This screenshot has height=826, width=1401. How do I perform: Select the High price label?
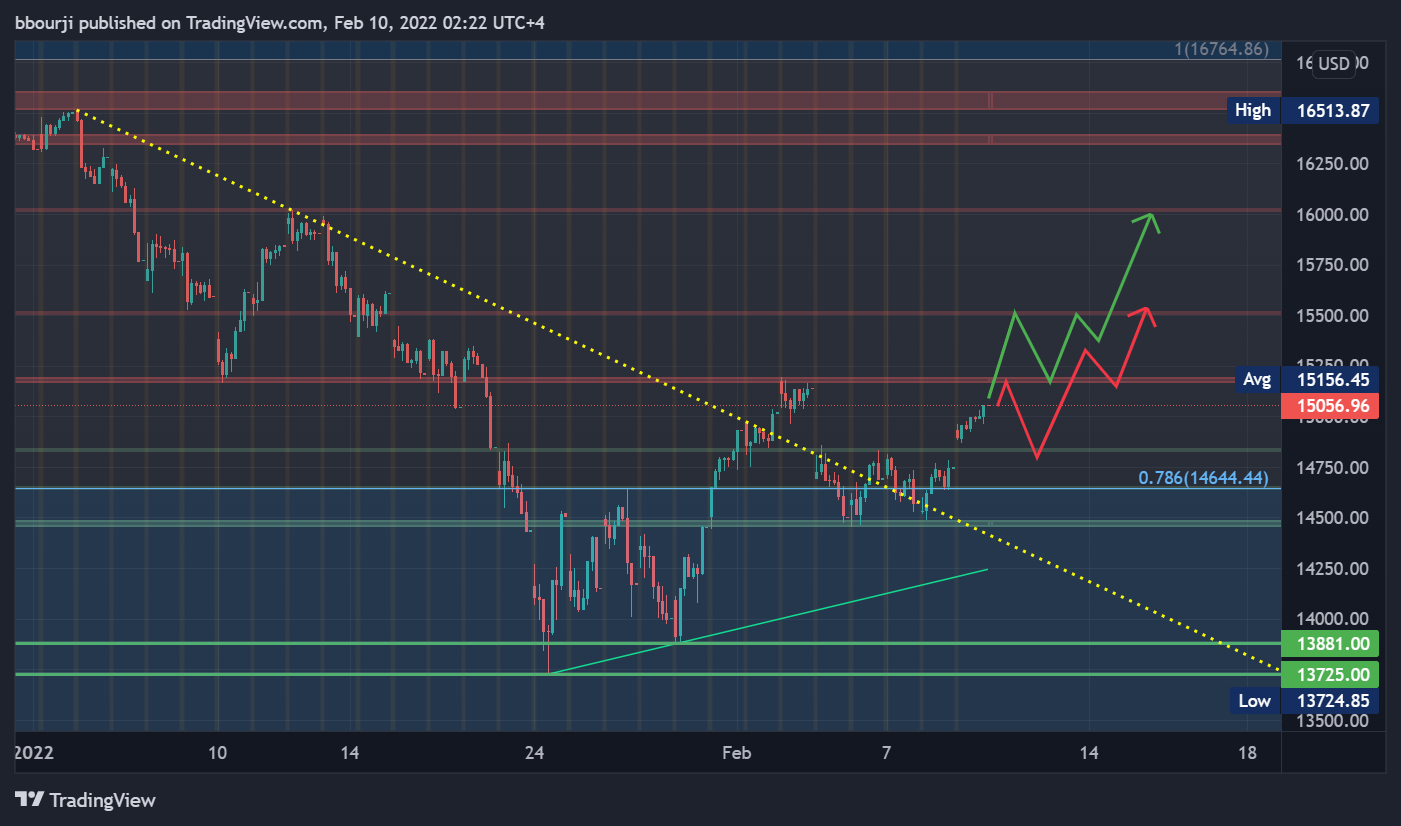1253,110
